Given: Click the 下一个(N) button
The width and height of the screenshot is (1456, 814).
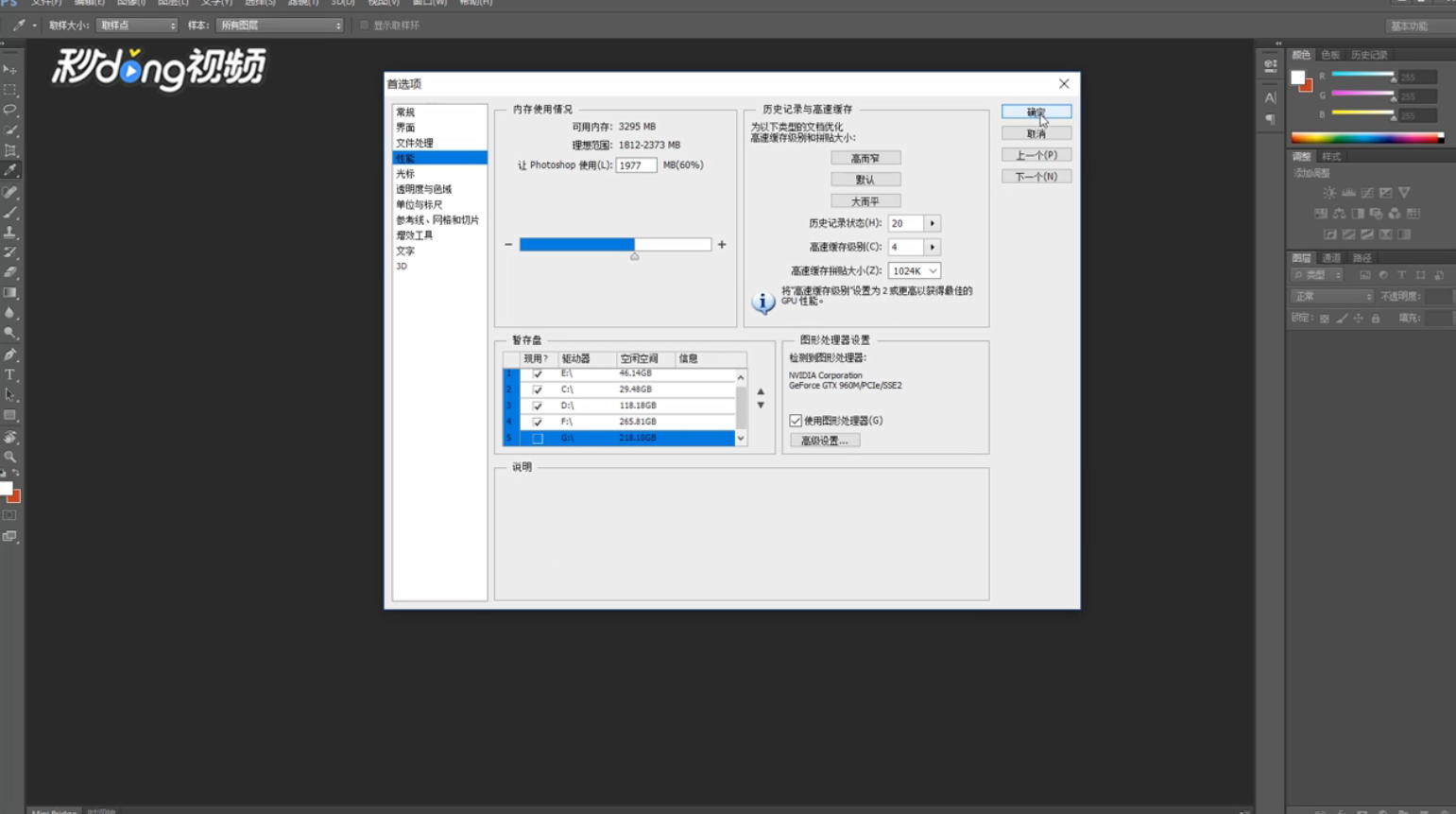Looking at the screenshot, I should coord(1036,177).
